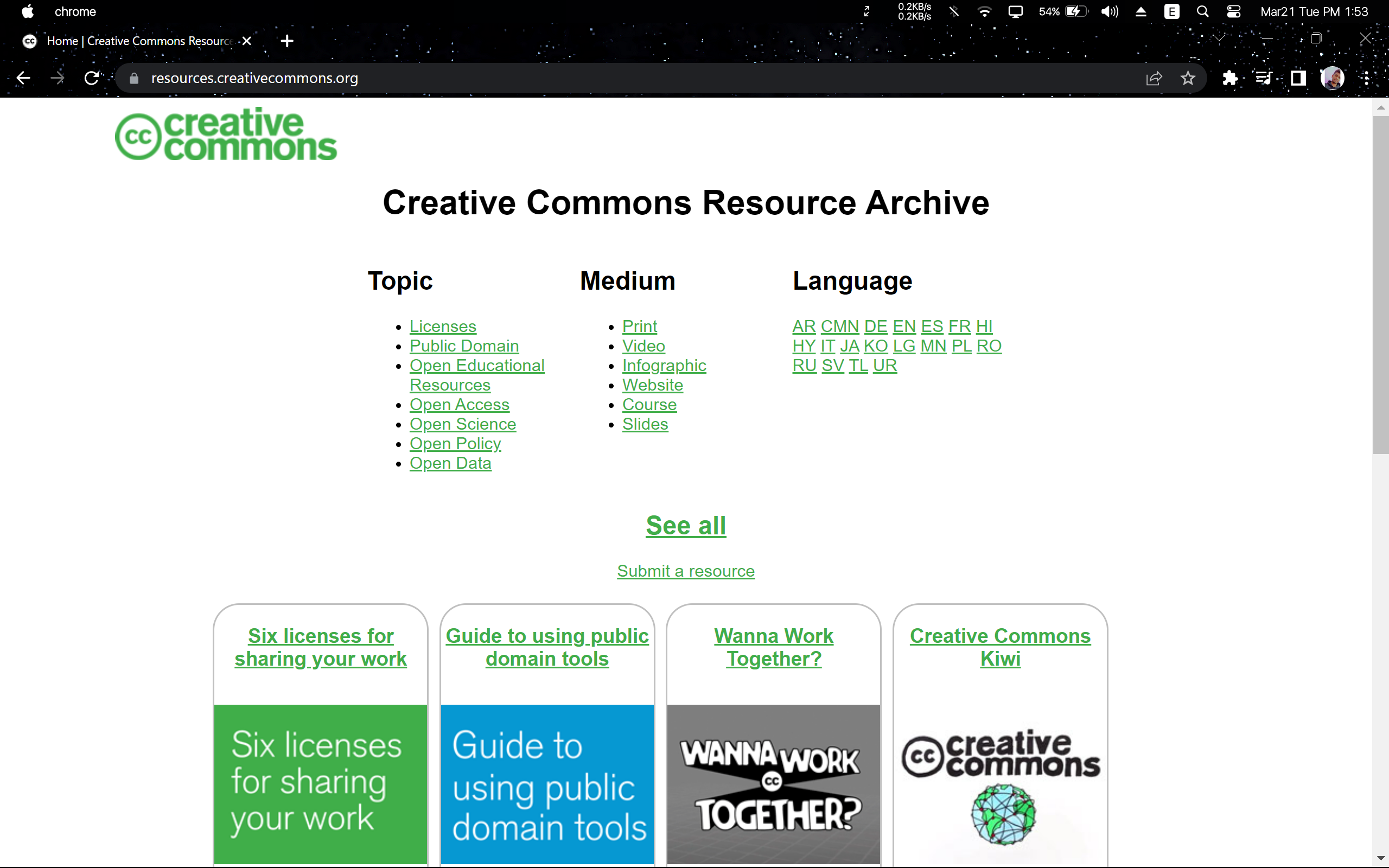Share this page via address bar icon

point(1154,78)
